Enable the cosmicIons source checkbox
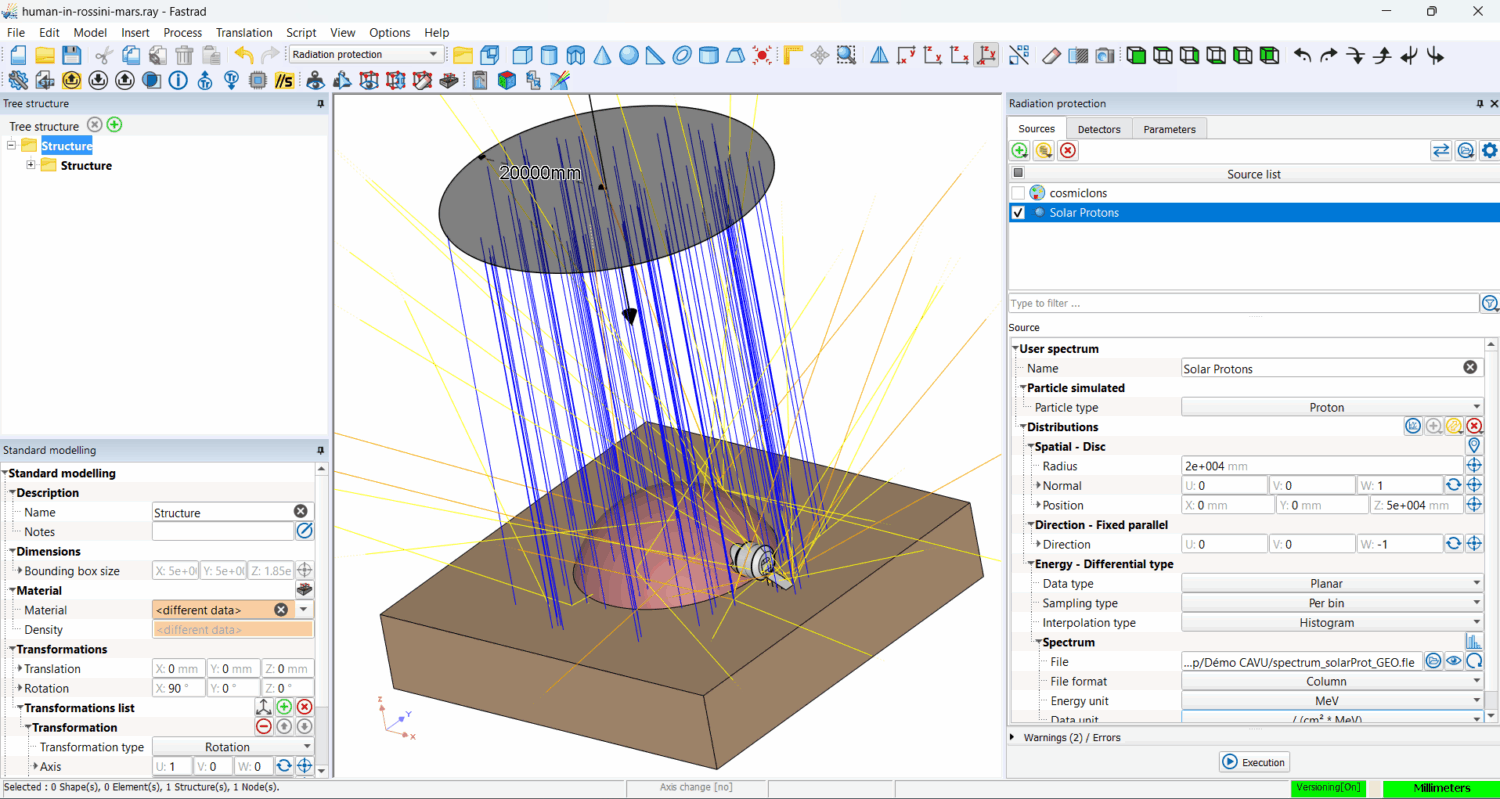The image size is (1500, 799). click(x=1018, y=193)
